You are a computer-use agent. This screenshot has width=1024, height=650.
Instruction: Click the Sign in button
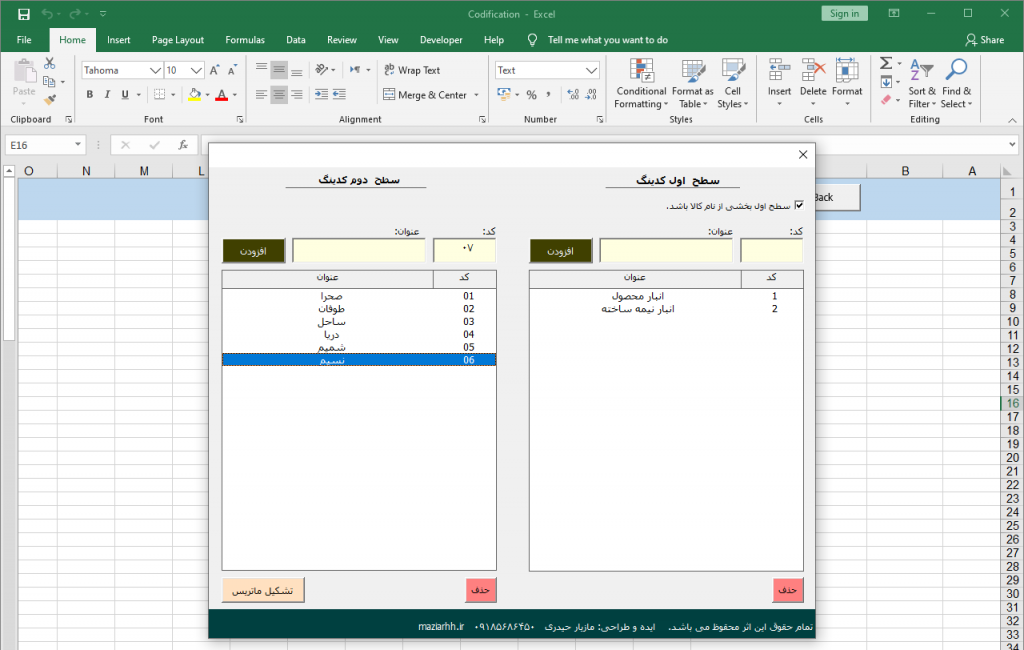pyautogui.click(x=844, y=13)
